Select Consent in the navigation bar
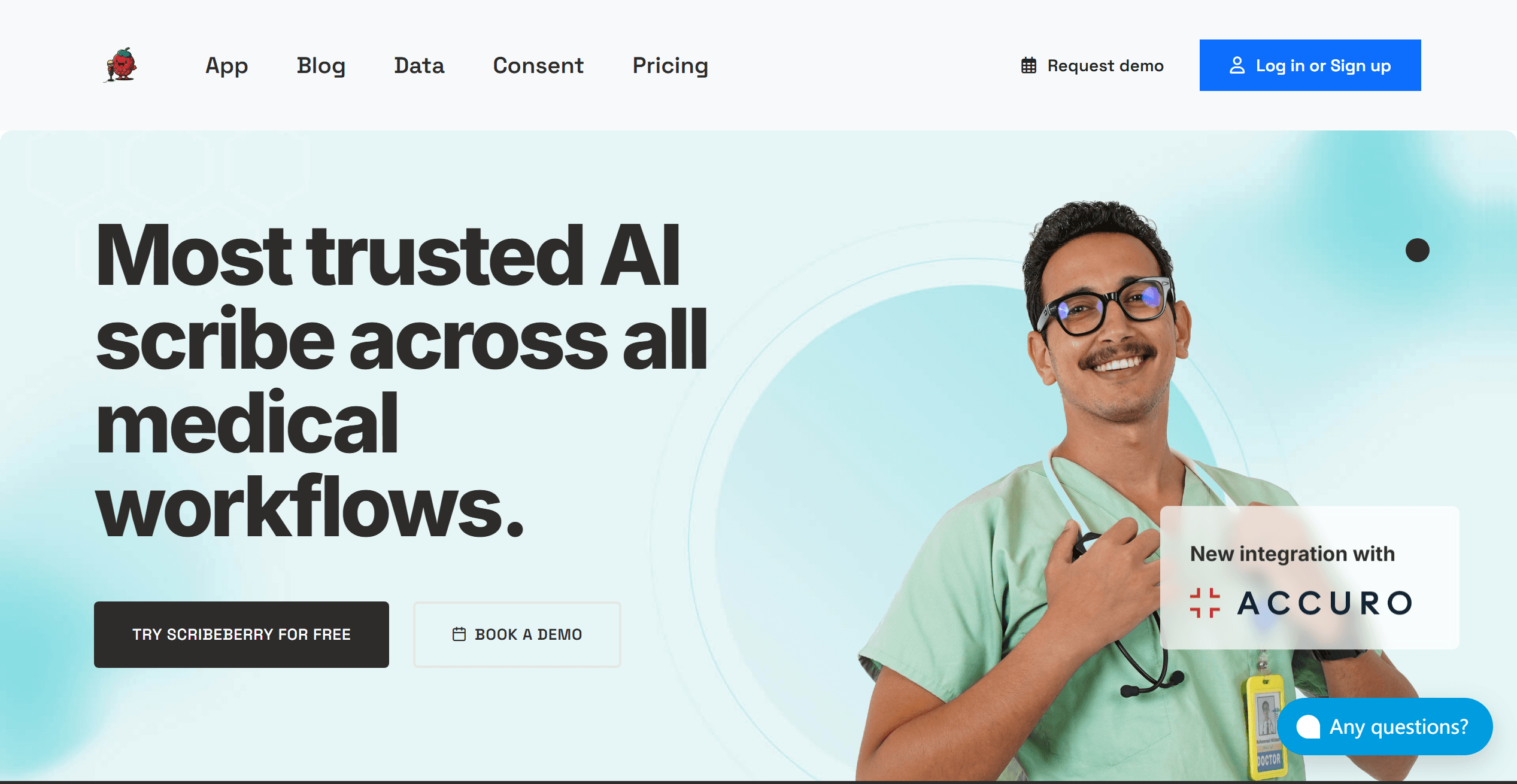This screenshot has height=784, width=1517. tap(538, 65)
